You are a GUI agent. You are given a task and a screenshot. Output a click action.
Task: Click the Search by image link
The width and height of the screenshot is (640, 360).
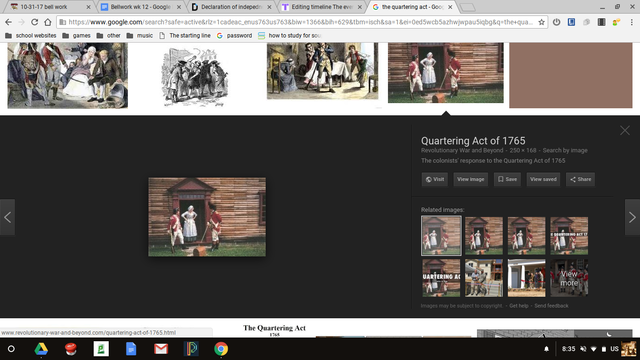pos(565,151)
